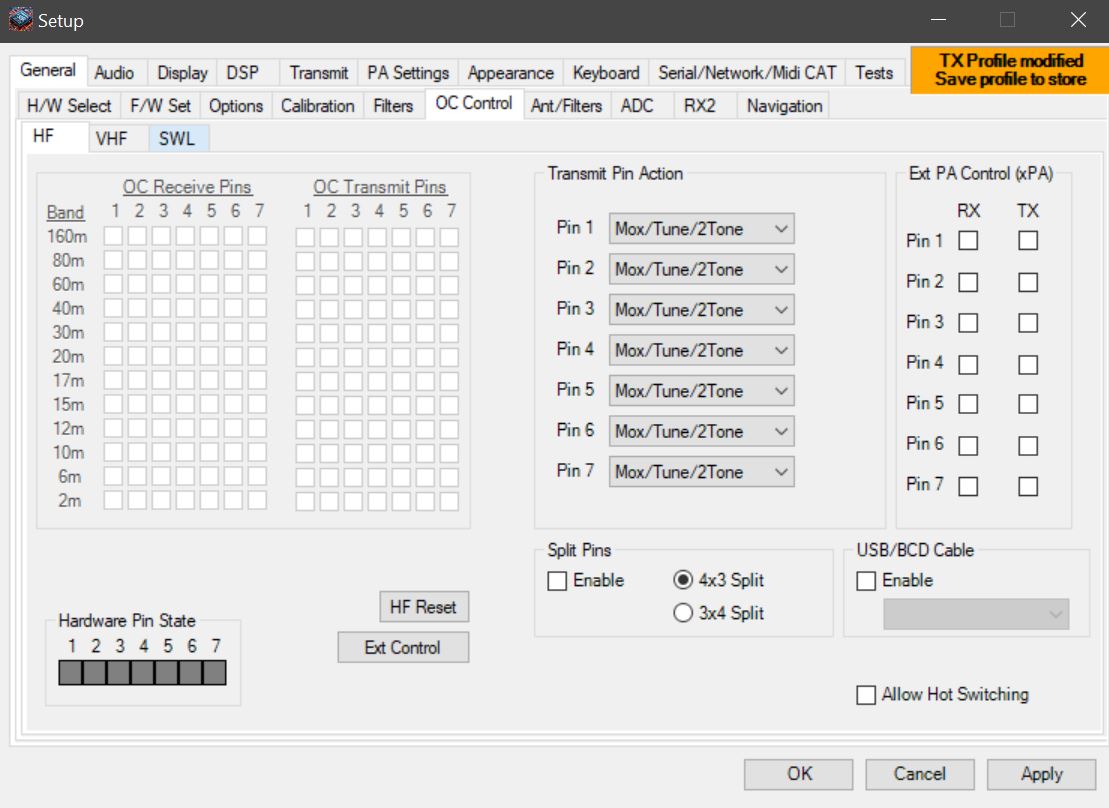
Task: Expand Pin 4 transmit action dropdown
Action: point(701,350)
